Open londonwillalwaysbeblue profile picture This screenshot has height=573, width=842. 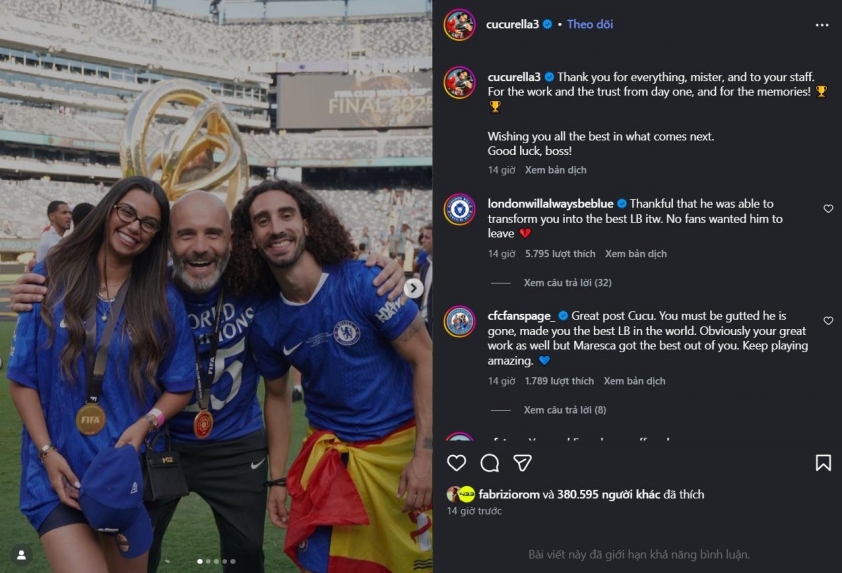tap(460, 210)
